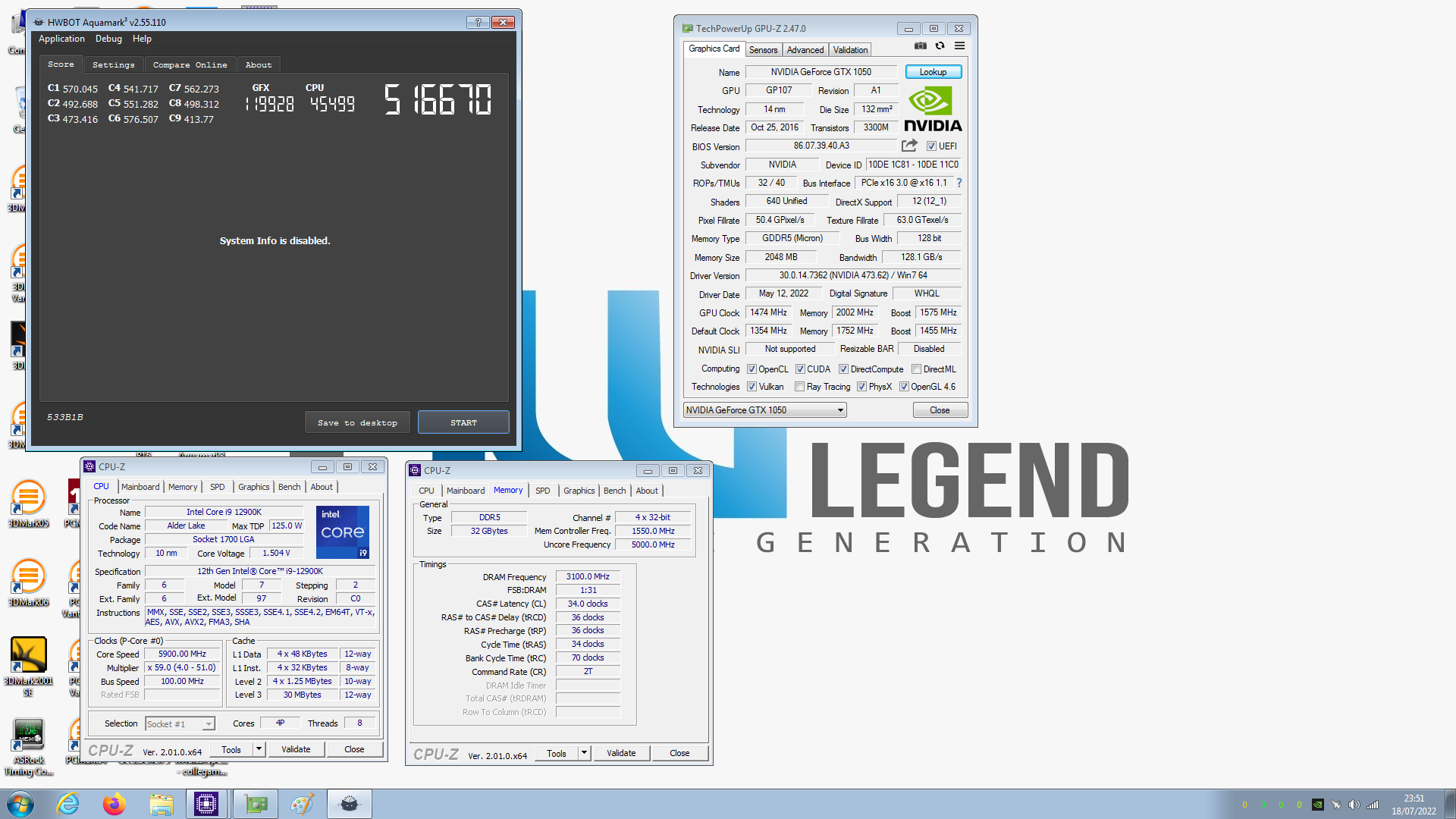Open File Explorer from taskbar
1456x819 pixels.
161,804
